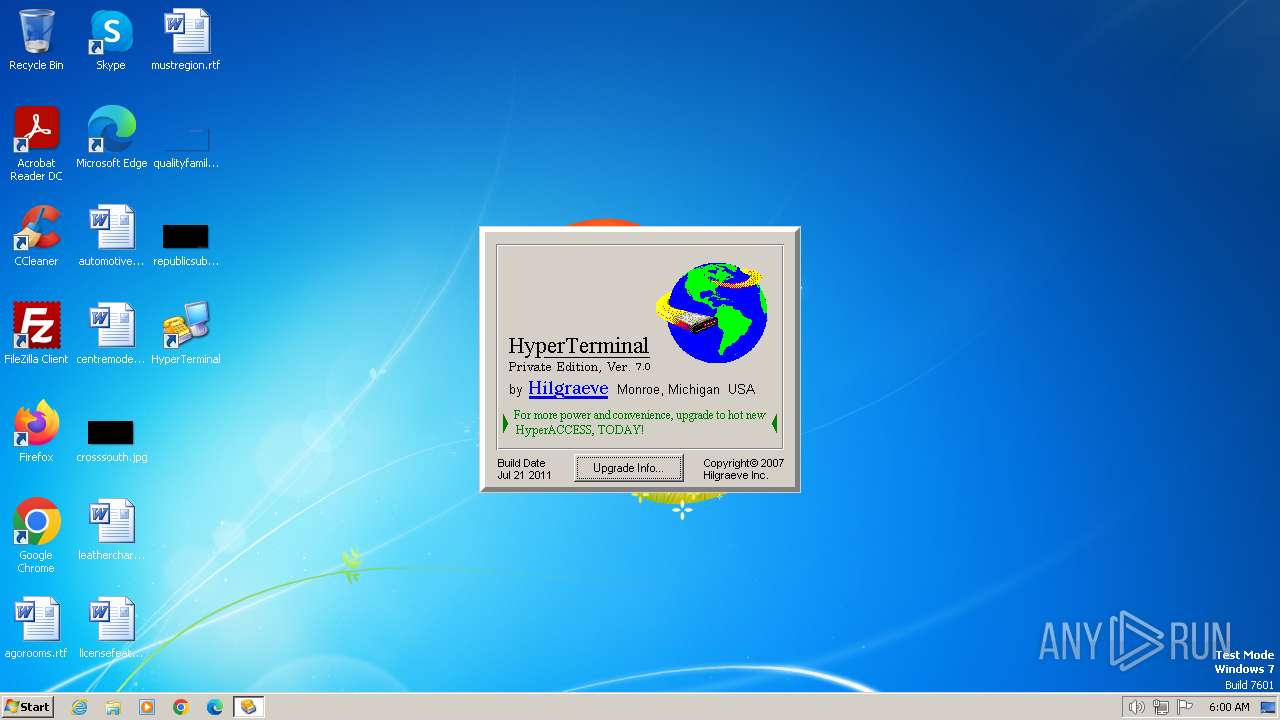
Task: Select Acrobat Reader DC shortcut
Action: point(36,144)
